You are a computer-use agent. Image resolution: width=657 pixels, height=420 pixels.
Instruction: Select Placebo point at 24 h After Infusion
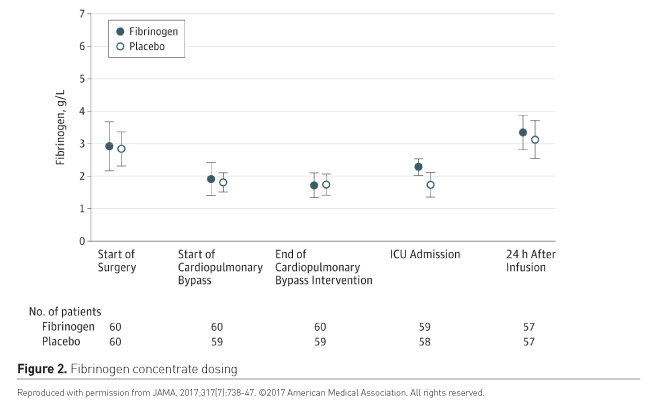(535, 140)
